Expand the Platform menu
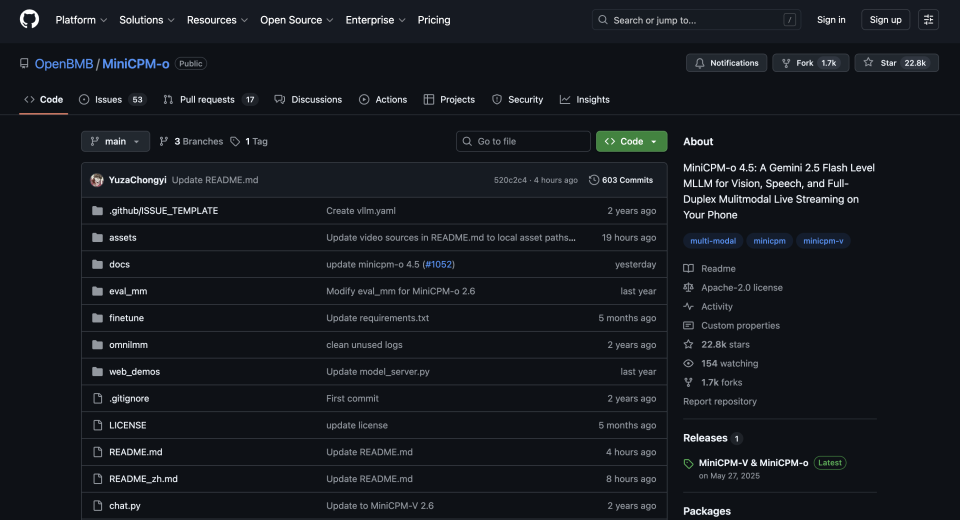The image size is (960, 520). [x=81, y=20]
